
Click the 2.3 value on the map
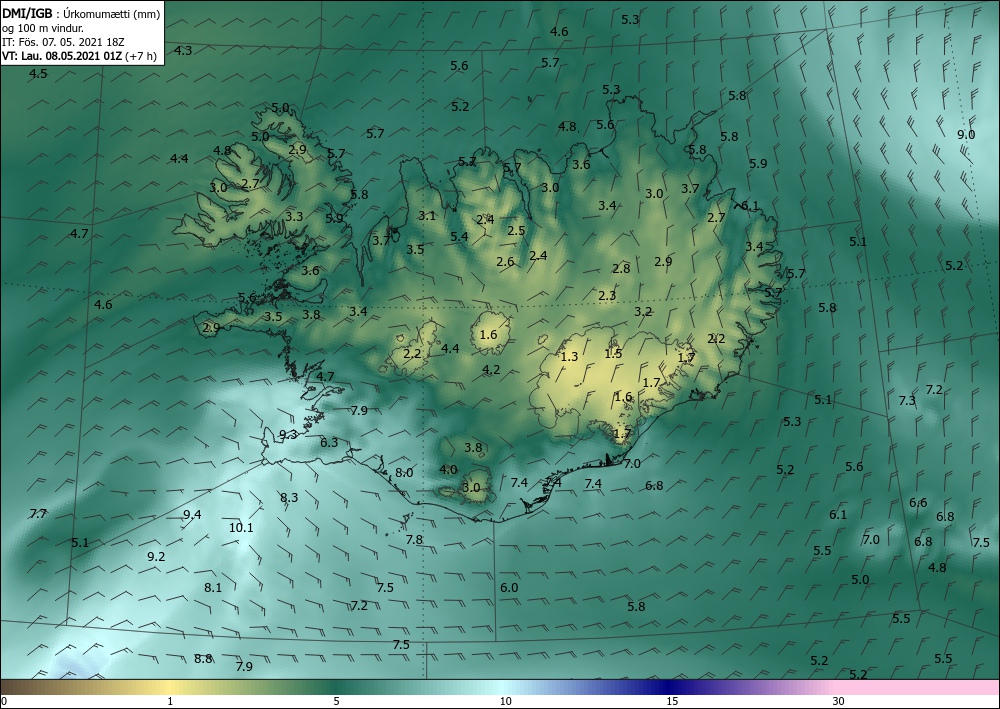[x=608, y=296]
